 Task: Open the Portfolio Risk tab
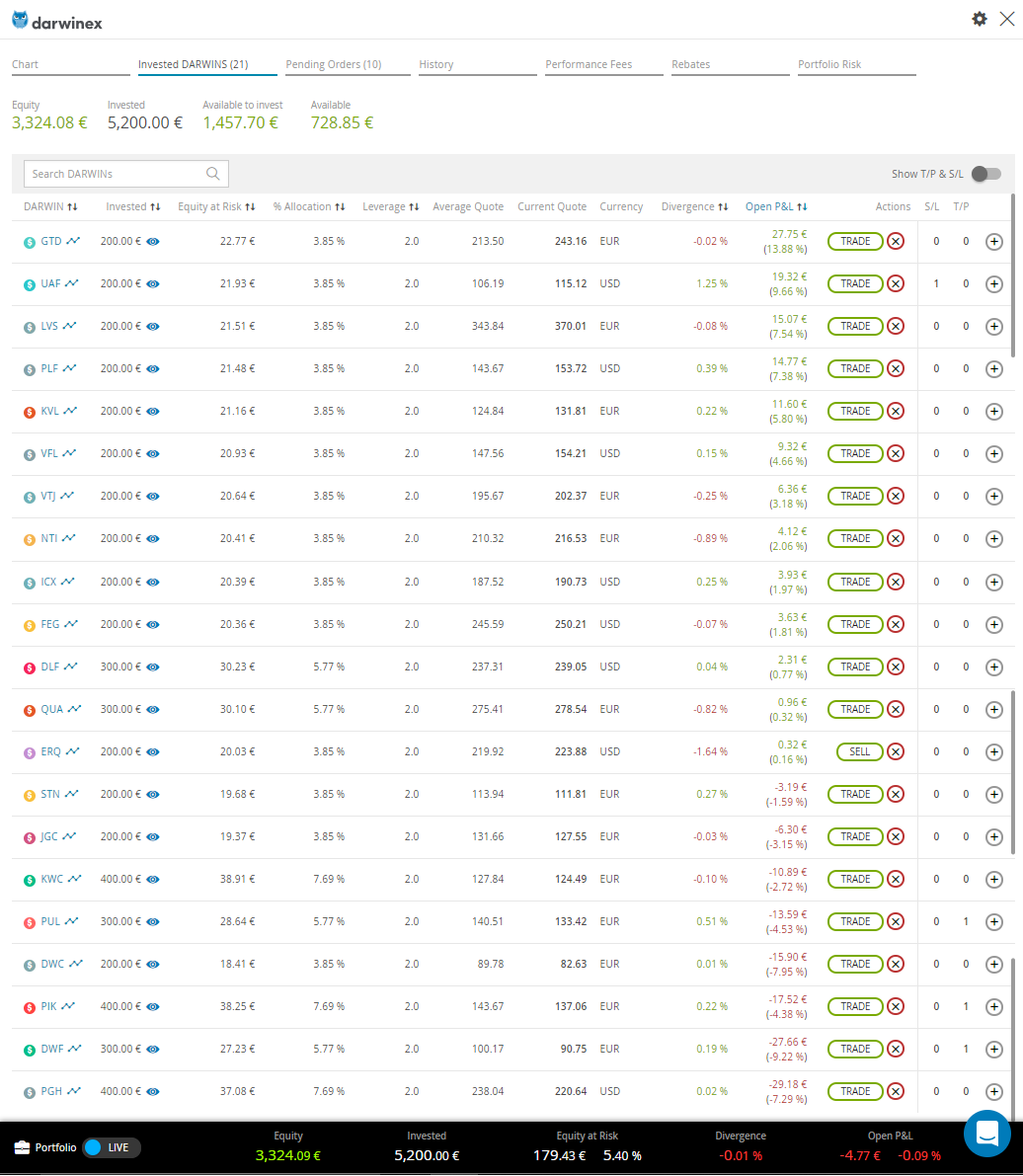coord(856,64)
